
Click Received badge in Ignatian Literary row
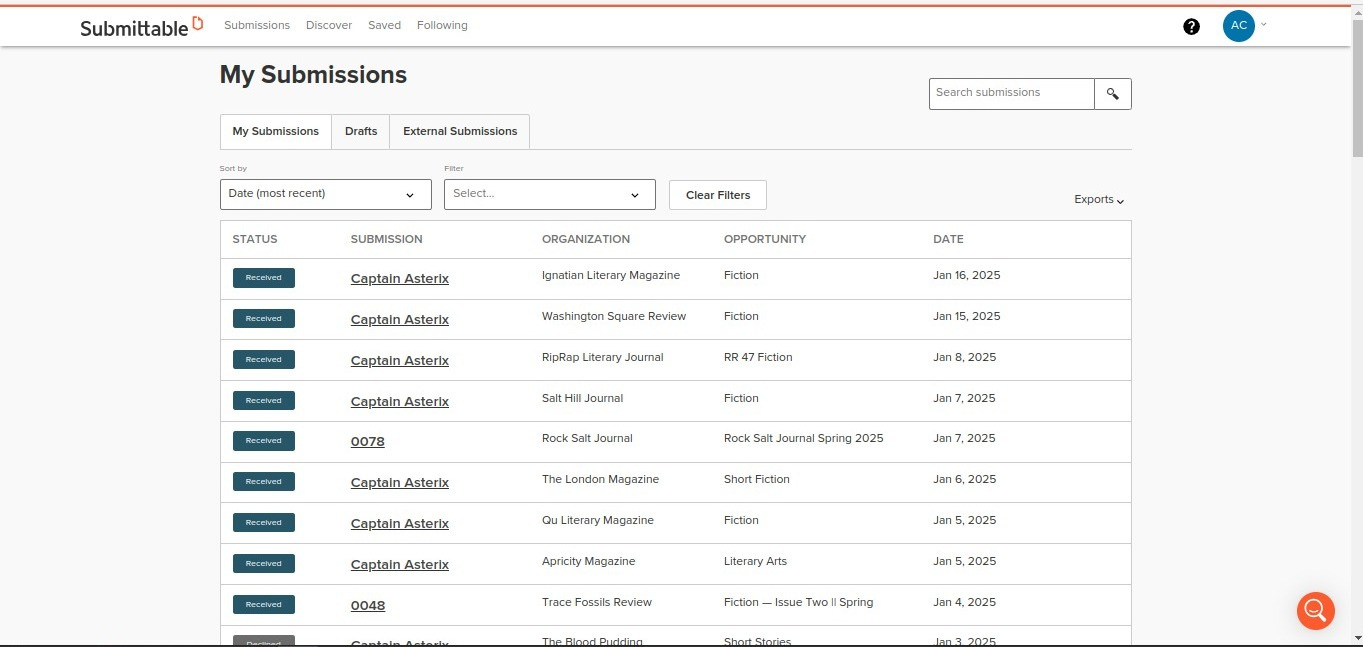[264, 278]
